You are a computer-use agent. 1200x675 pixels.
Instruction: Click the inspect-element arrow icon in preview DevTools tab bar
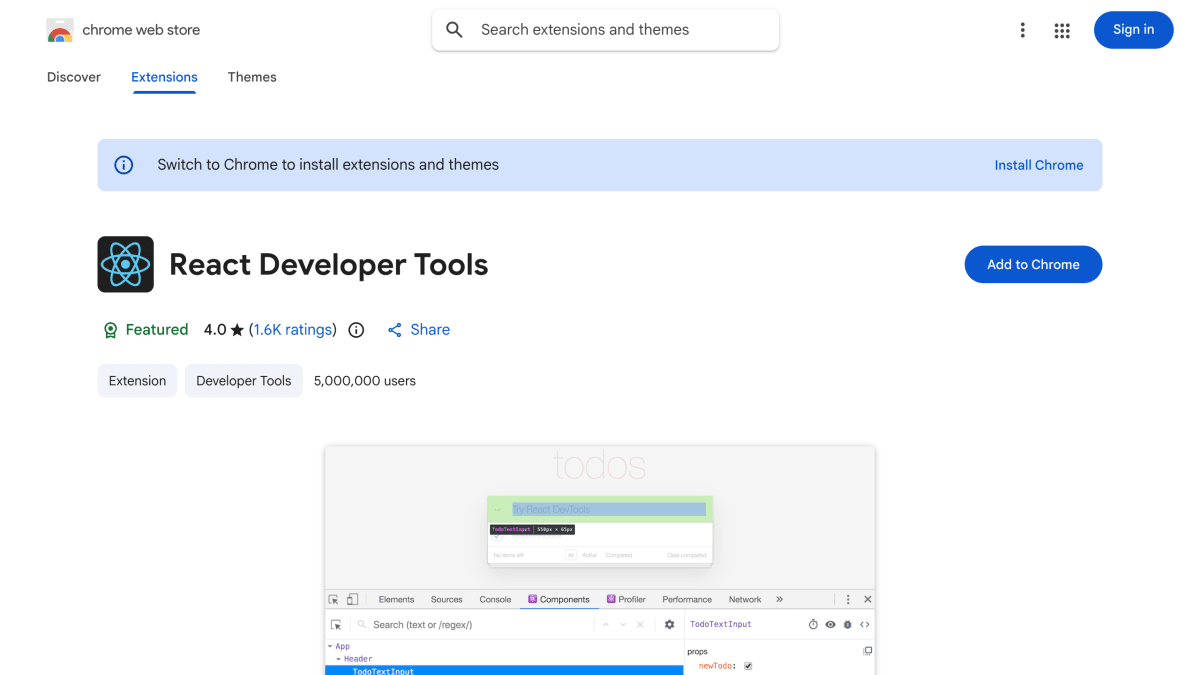pyautogui.click(x=334, y=600)
